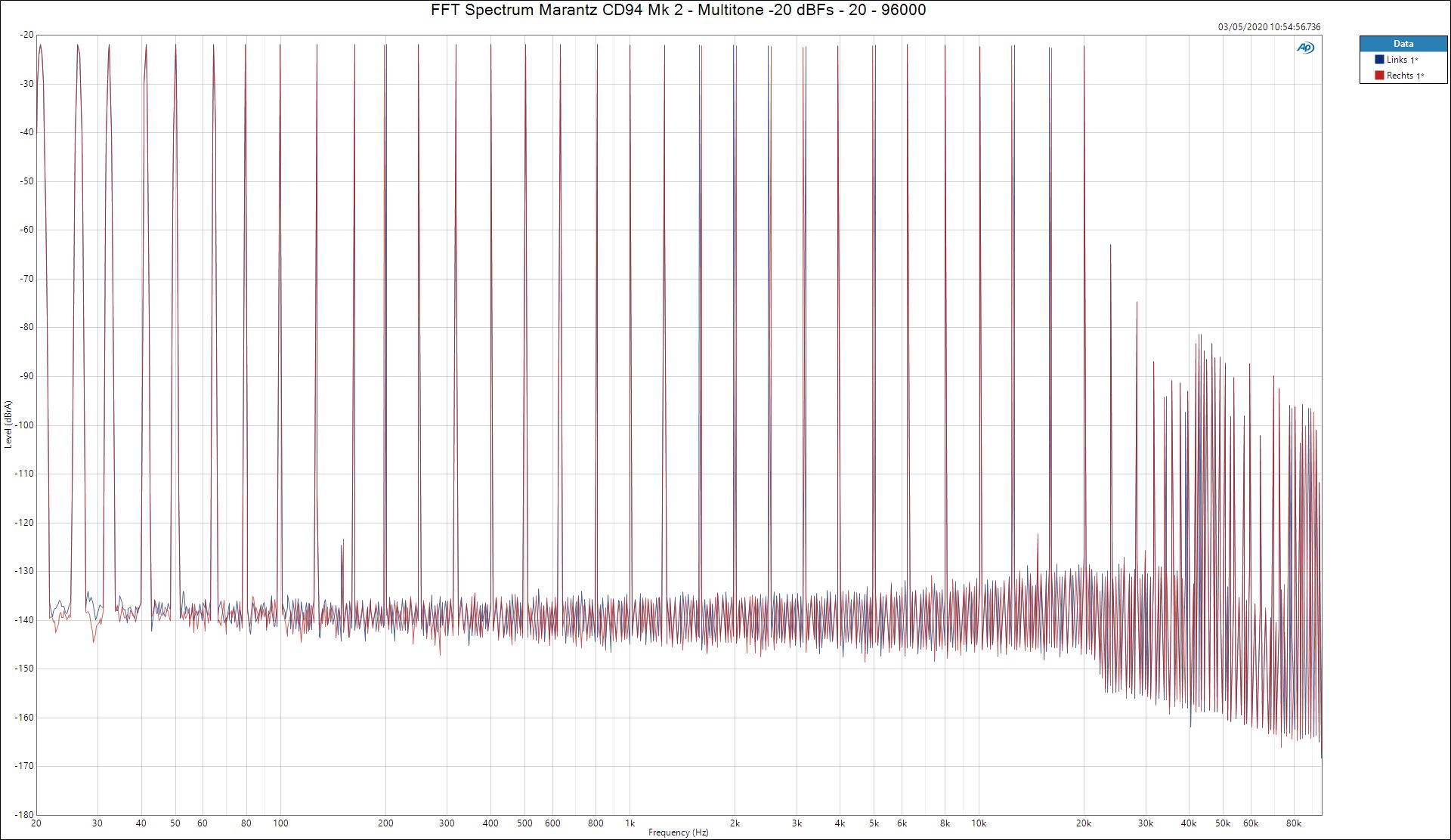The image size is (1451, 840).
Task: Click the -180 tick on level axis
Action: click(24, 815)
